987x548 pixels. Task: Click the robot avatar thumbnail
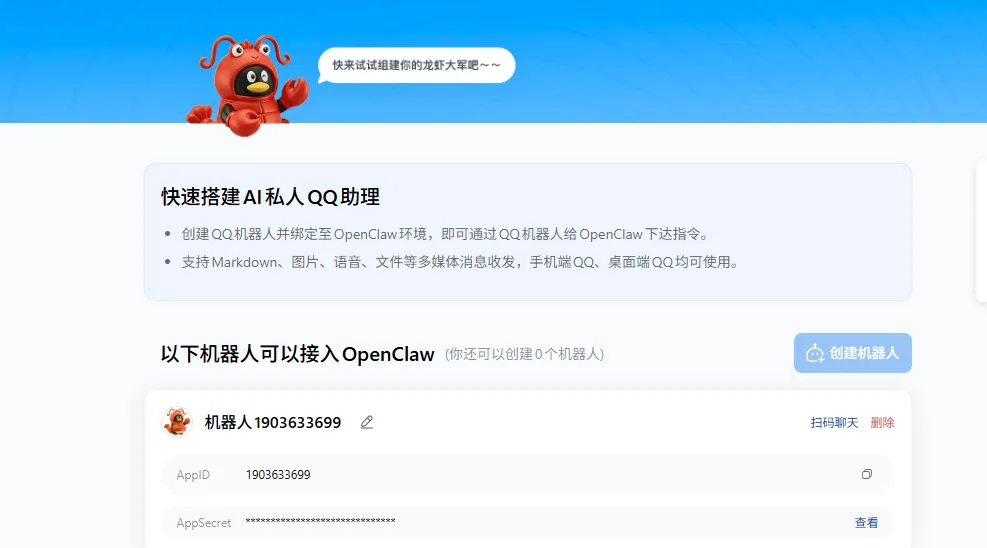point(177,422)
